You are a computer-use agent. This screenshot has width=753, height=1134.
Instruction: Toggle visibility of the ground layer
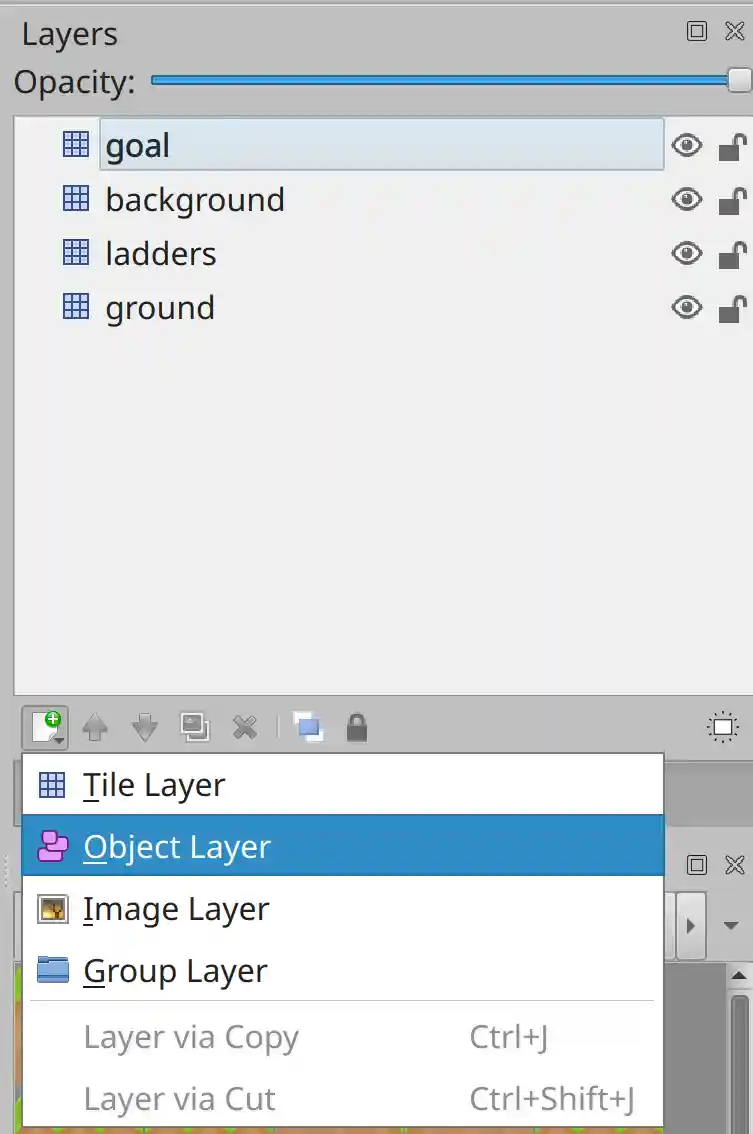click(x=686, y=307)
